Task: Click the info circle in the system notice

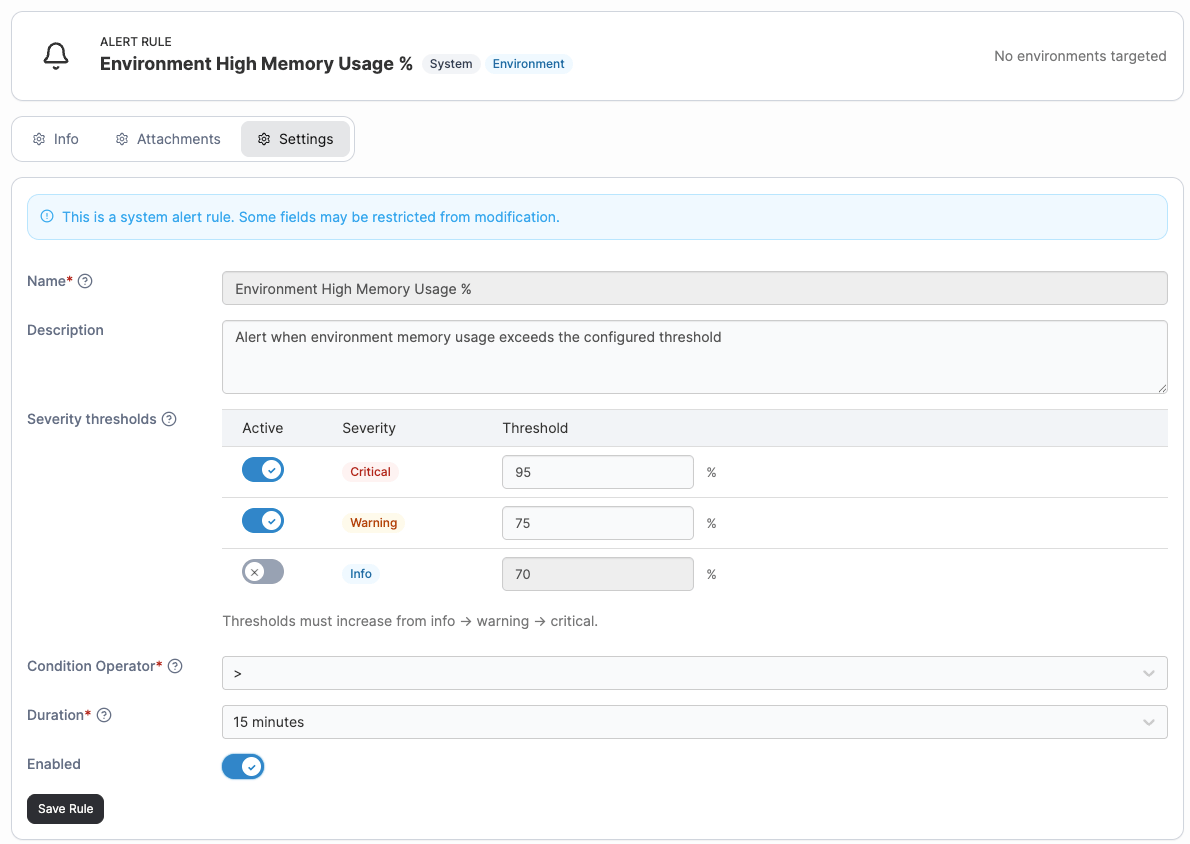Action: point(47,216)
